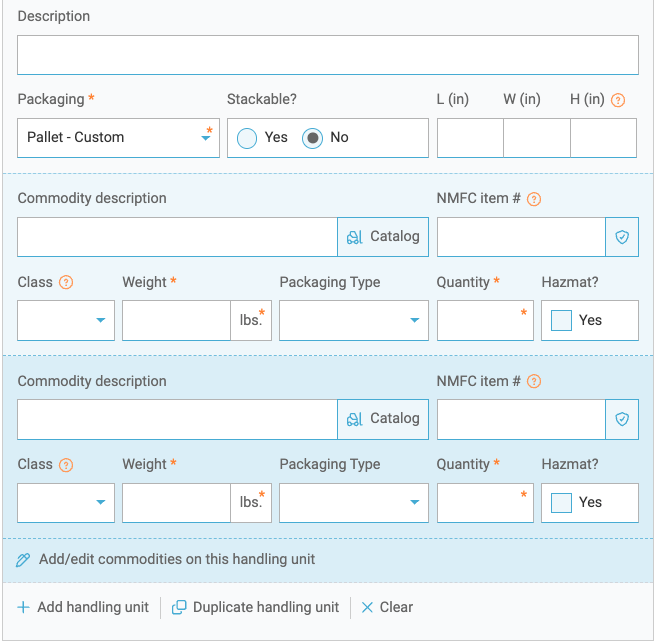
Task: Click the NMFC item # help icon in second commodity
Action: click(534, 381)
